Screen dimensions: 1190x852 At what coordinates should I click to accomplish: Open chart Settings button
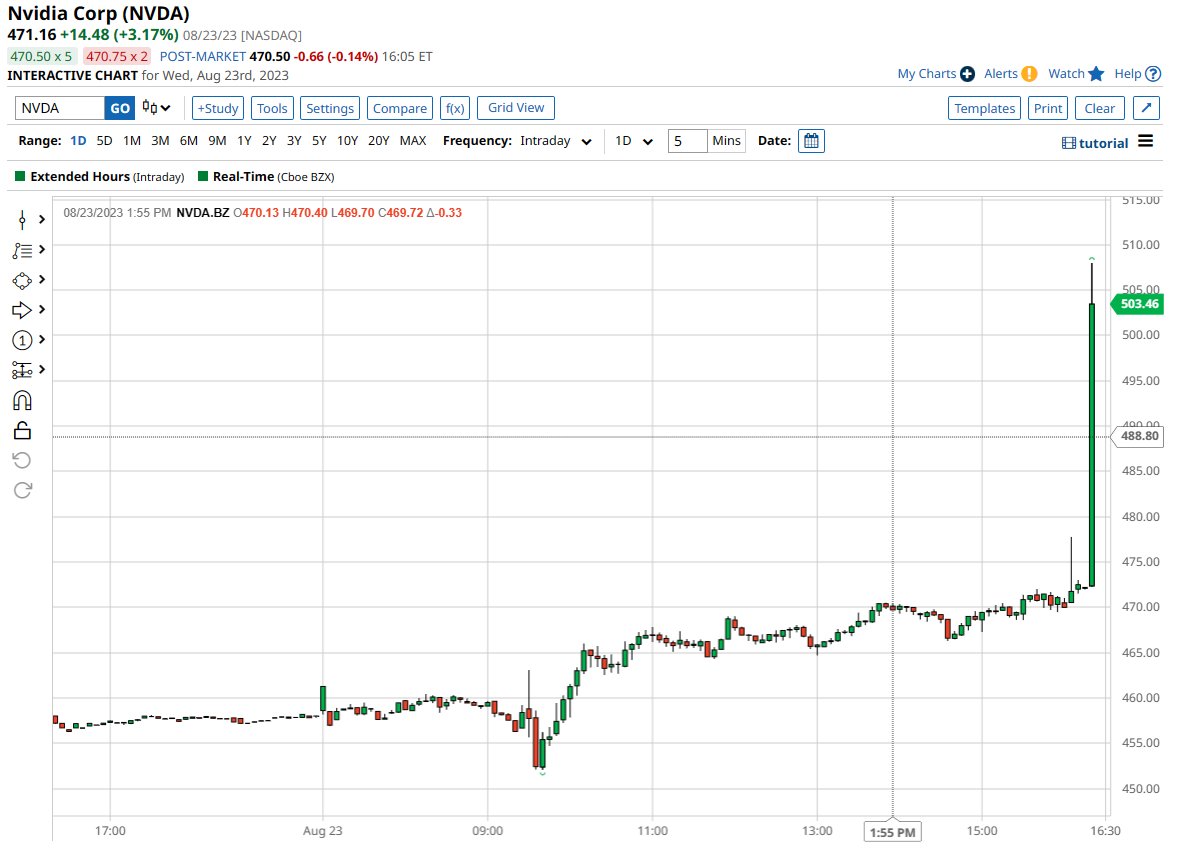click(329, 108)
